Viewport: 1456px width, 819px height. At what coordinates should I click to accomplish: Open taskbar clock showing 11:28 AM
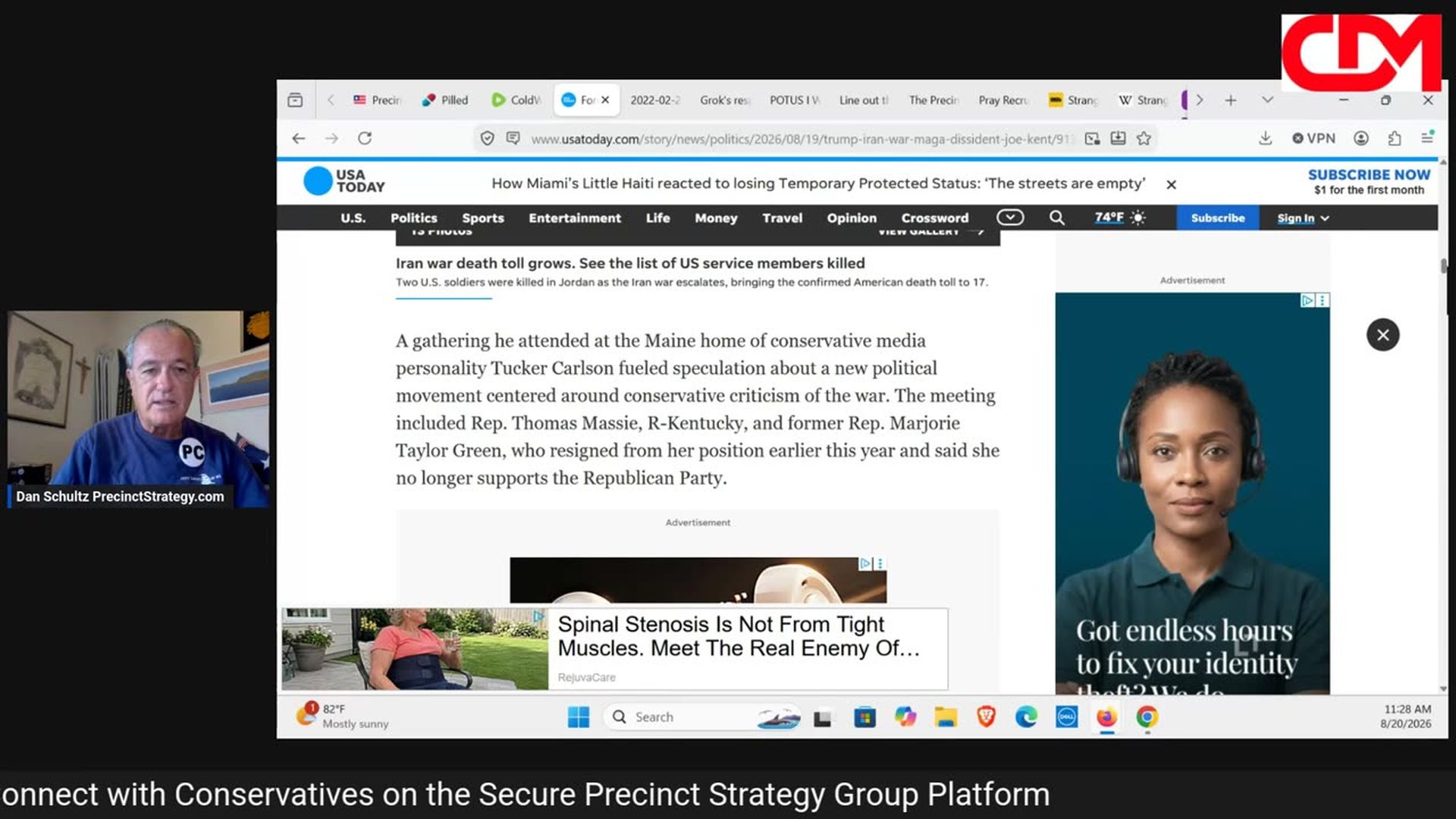coord(1405,716)
